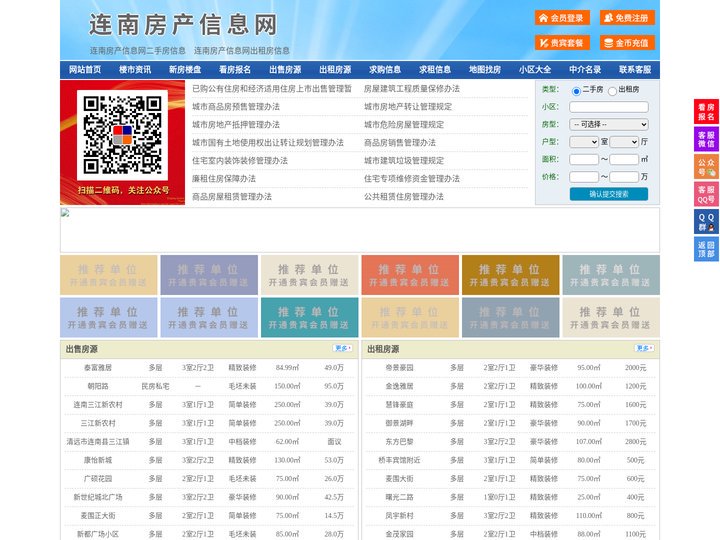
Task: Click the orange 公众号 side icon
Action: point(706,167)
